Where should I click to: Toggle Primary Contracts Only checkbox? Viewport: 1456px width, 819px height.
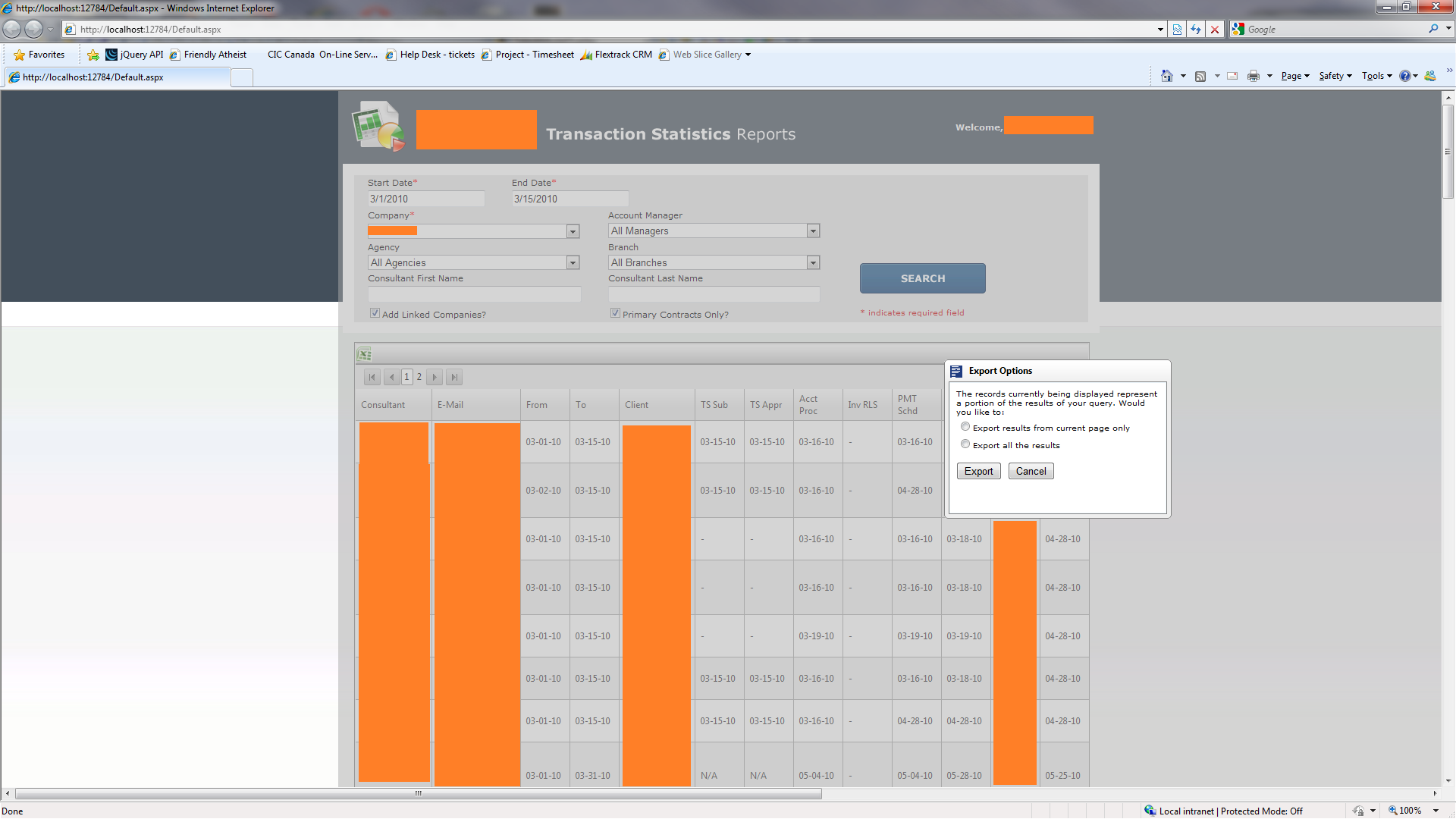[615, 313]
